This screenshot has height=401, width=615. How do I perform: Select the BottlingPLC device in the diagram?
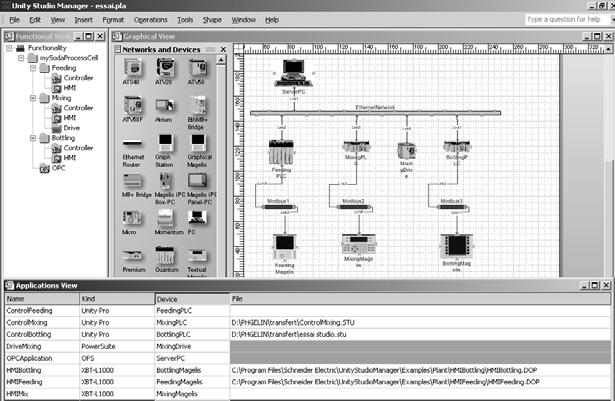point(457,147)
